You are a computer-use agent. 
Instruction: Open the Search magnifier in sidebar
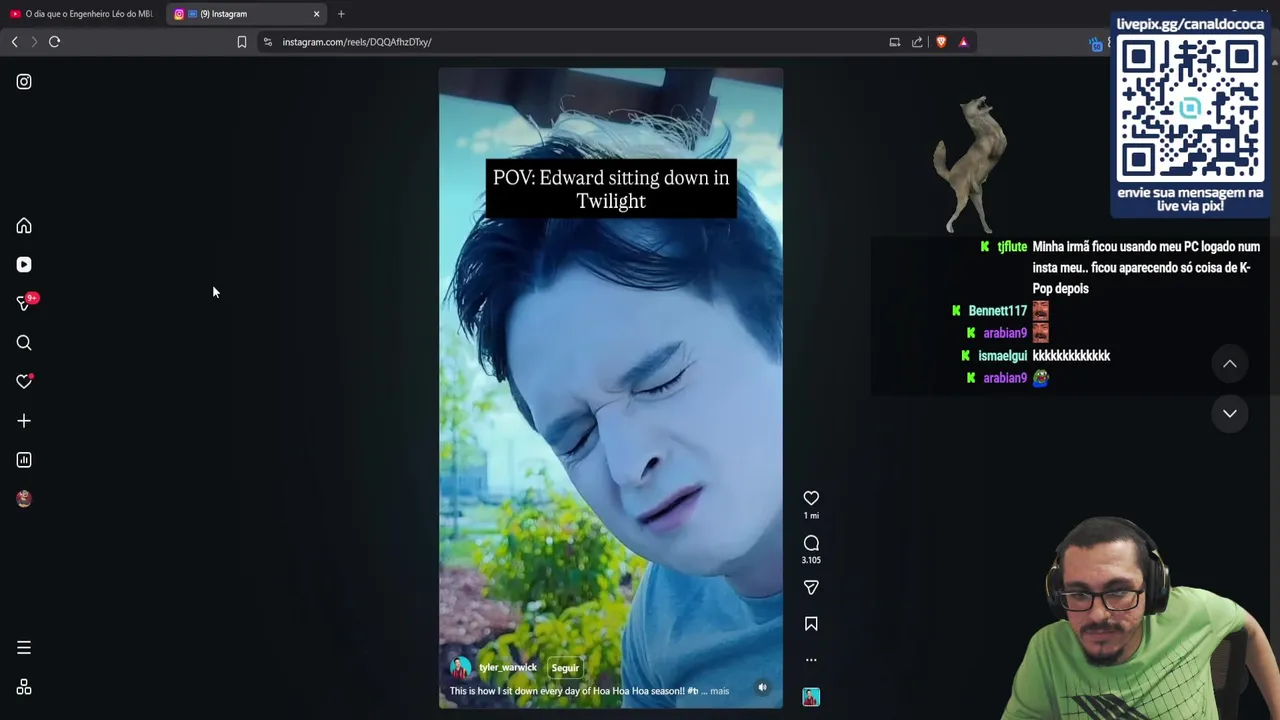(24, 343)
